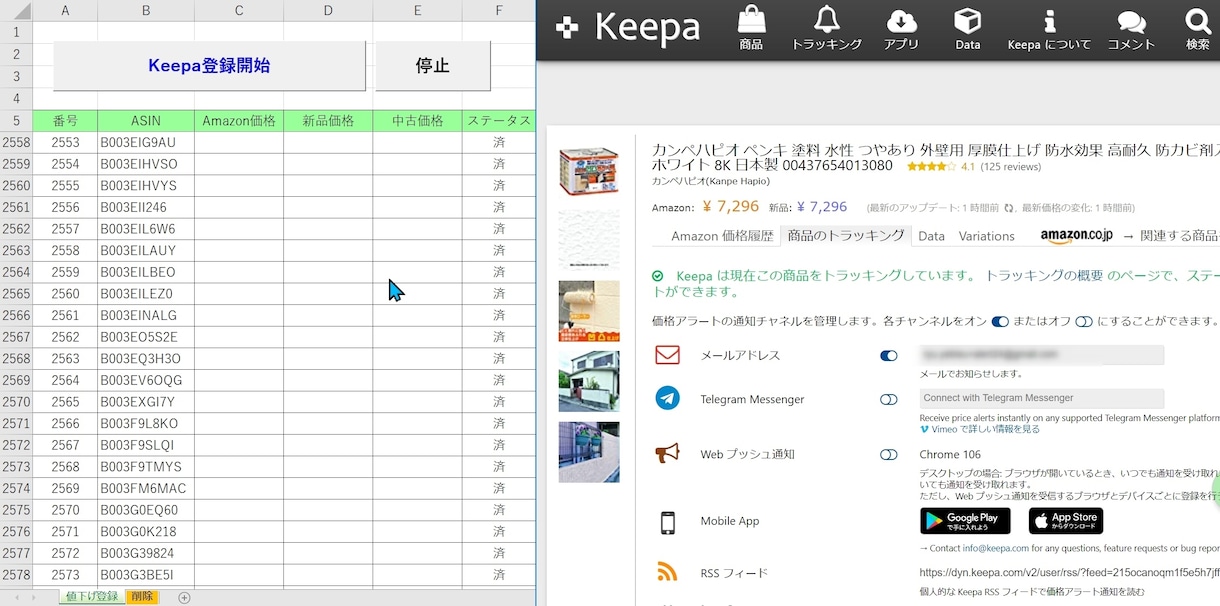
Task: Open アプリ cloud download icon
Action: (902, 20)
